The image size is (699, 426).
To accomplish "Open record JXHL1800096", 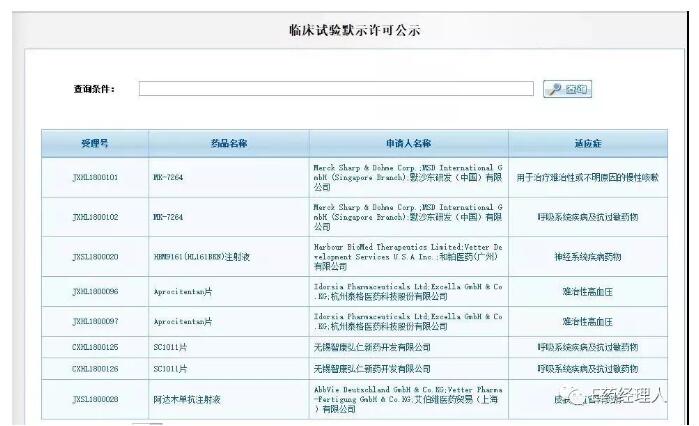I will pos(95,292).
